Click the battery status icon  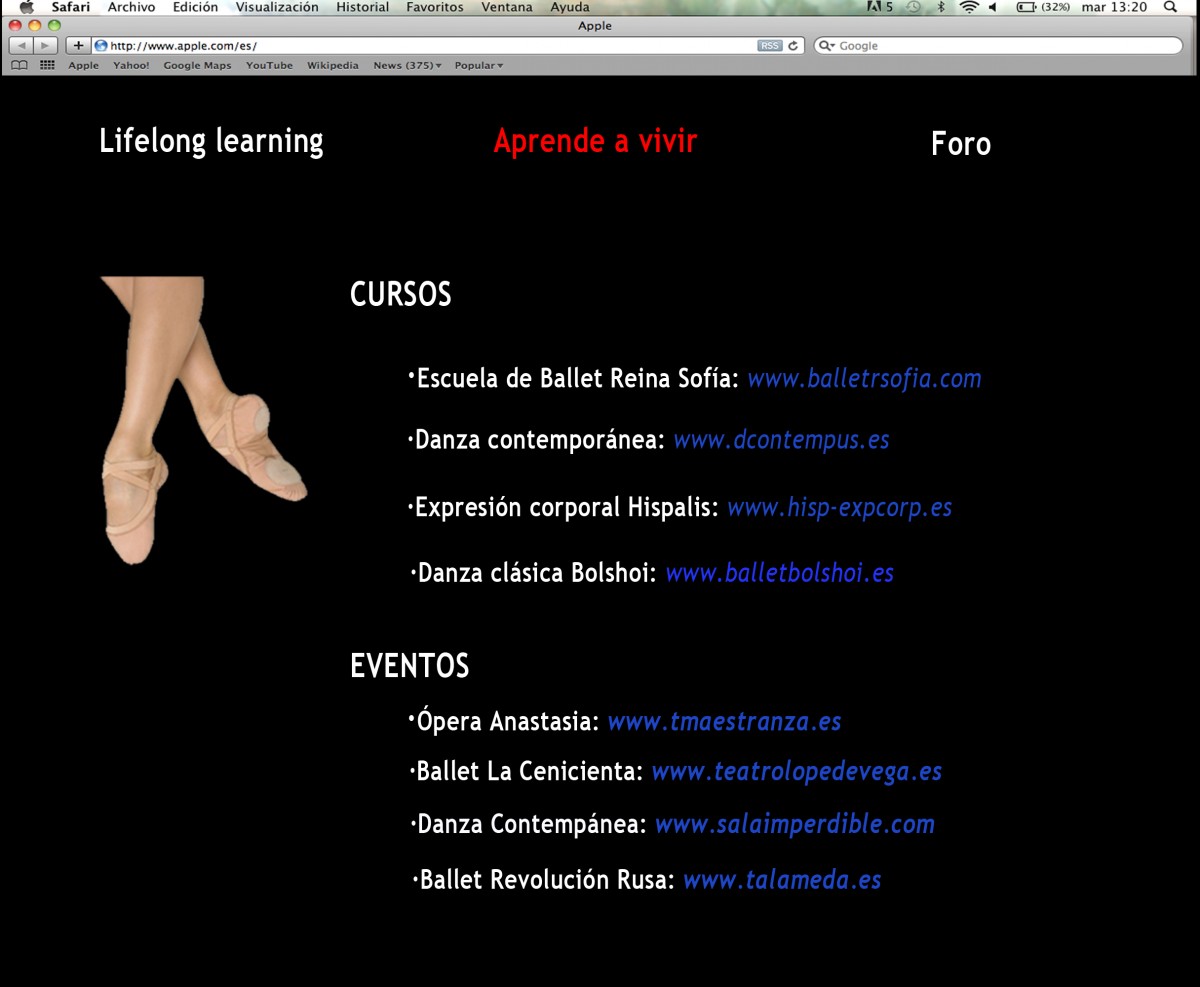pos(1026,7)
